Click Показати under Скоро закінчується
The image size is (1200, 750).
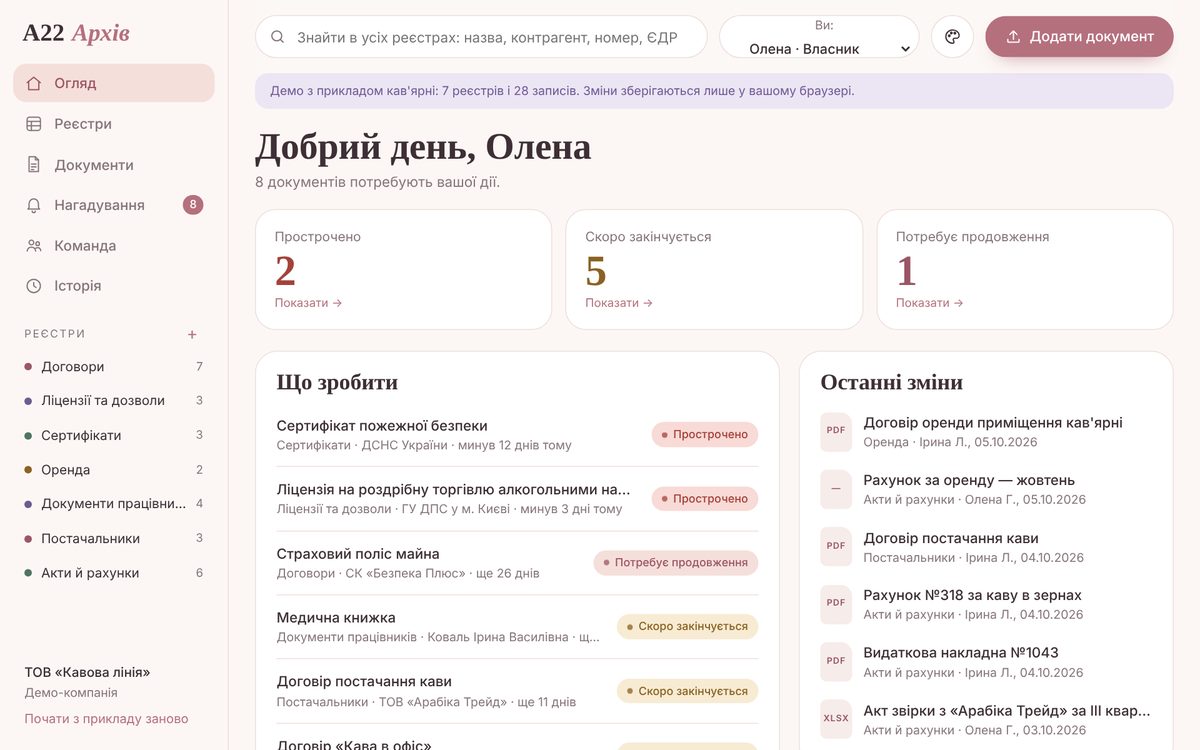coord(619,303)
